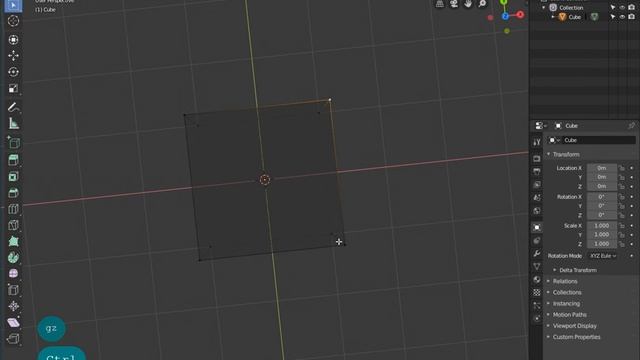This screenshot has width=640, height=360.
Task: Select the Add Cube tool
Action: (x=13, y=142)
